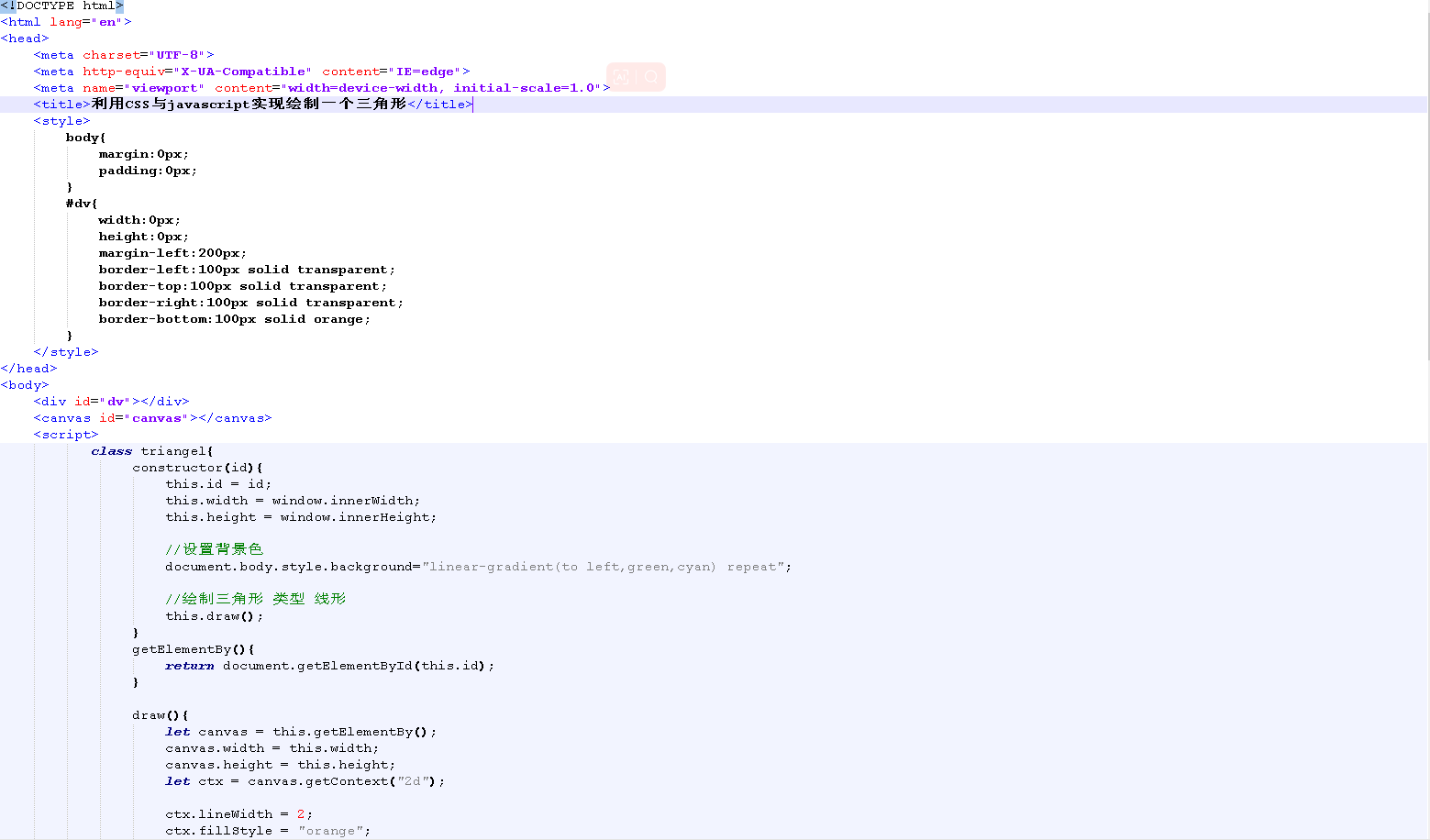Click the title tag line with Chinese text
This screenshot has width=1430, height=840.
253,105
